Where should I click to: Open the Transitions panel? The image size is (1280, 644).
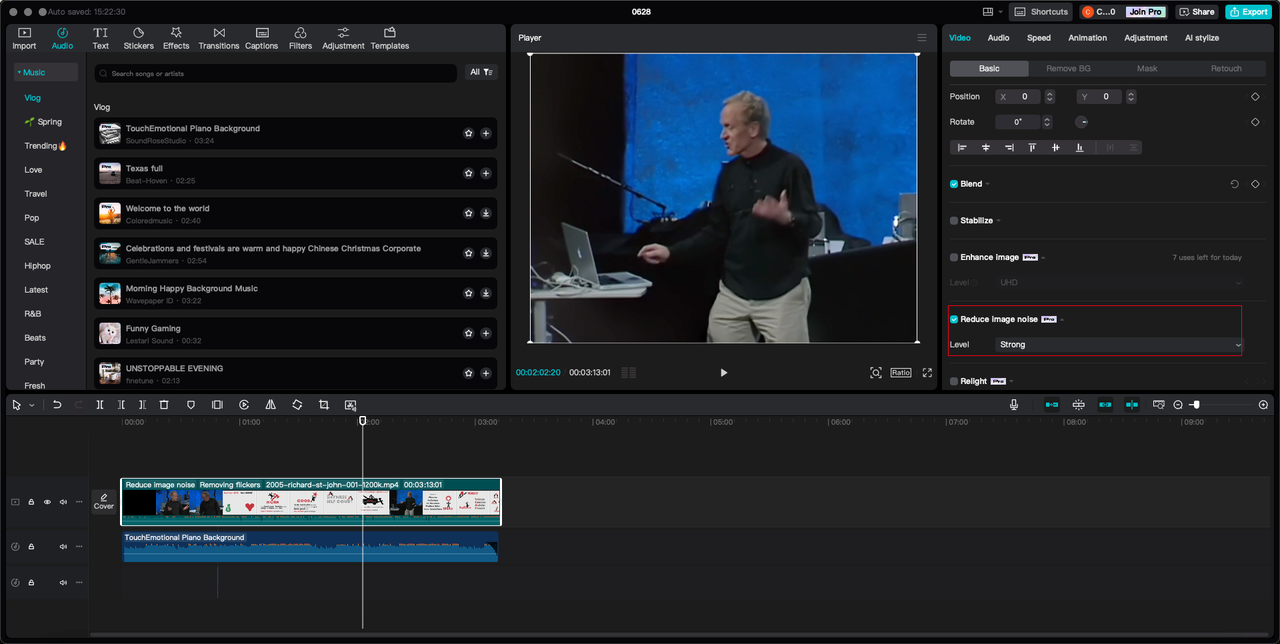tap(219, 38)
